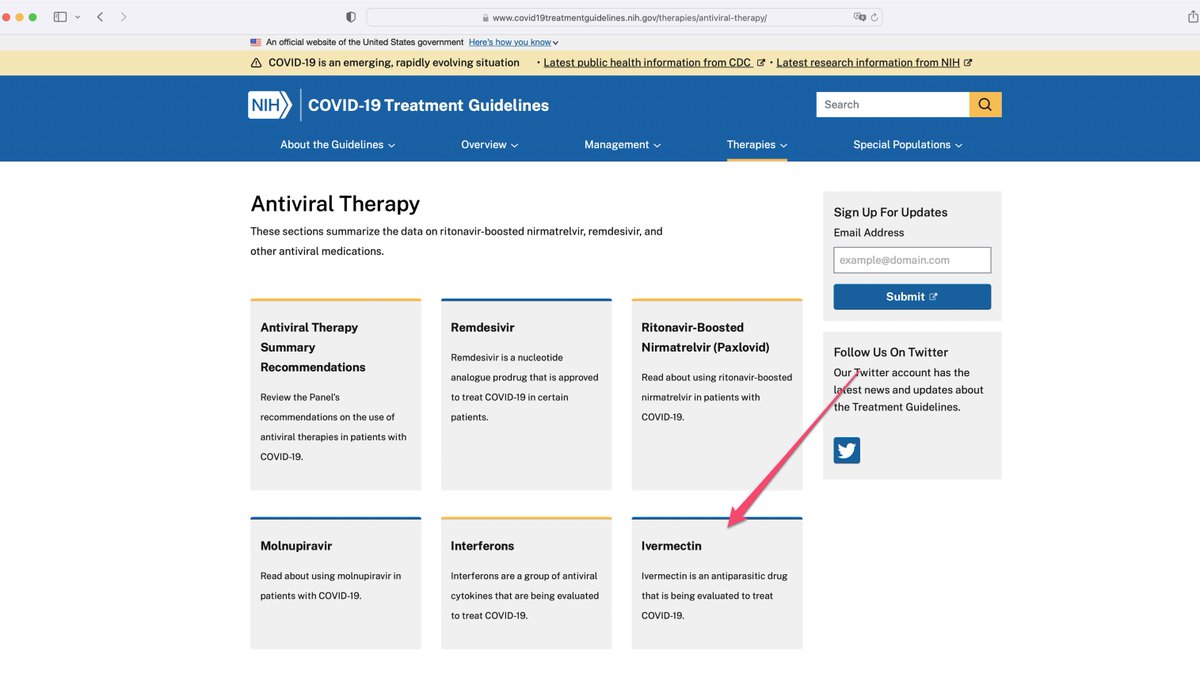Open the Ivermectin card
Viewport: 1200px width, 674px height.
click(717, 583)
